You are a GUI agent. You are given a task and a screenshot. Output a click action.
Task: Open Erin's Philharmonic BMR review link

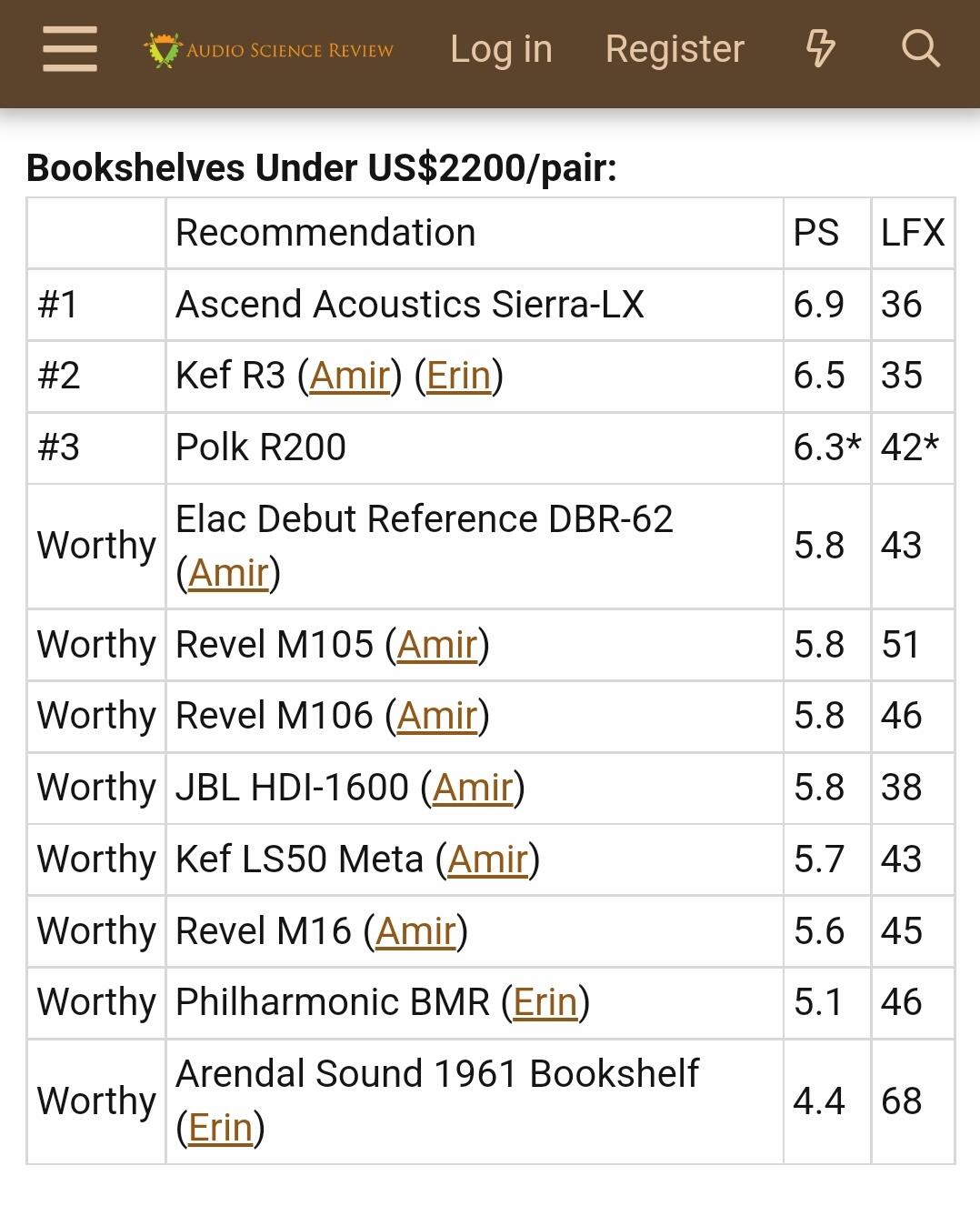545,1002
